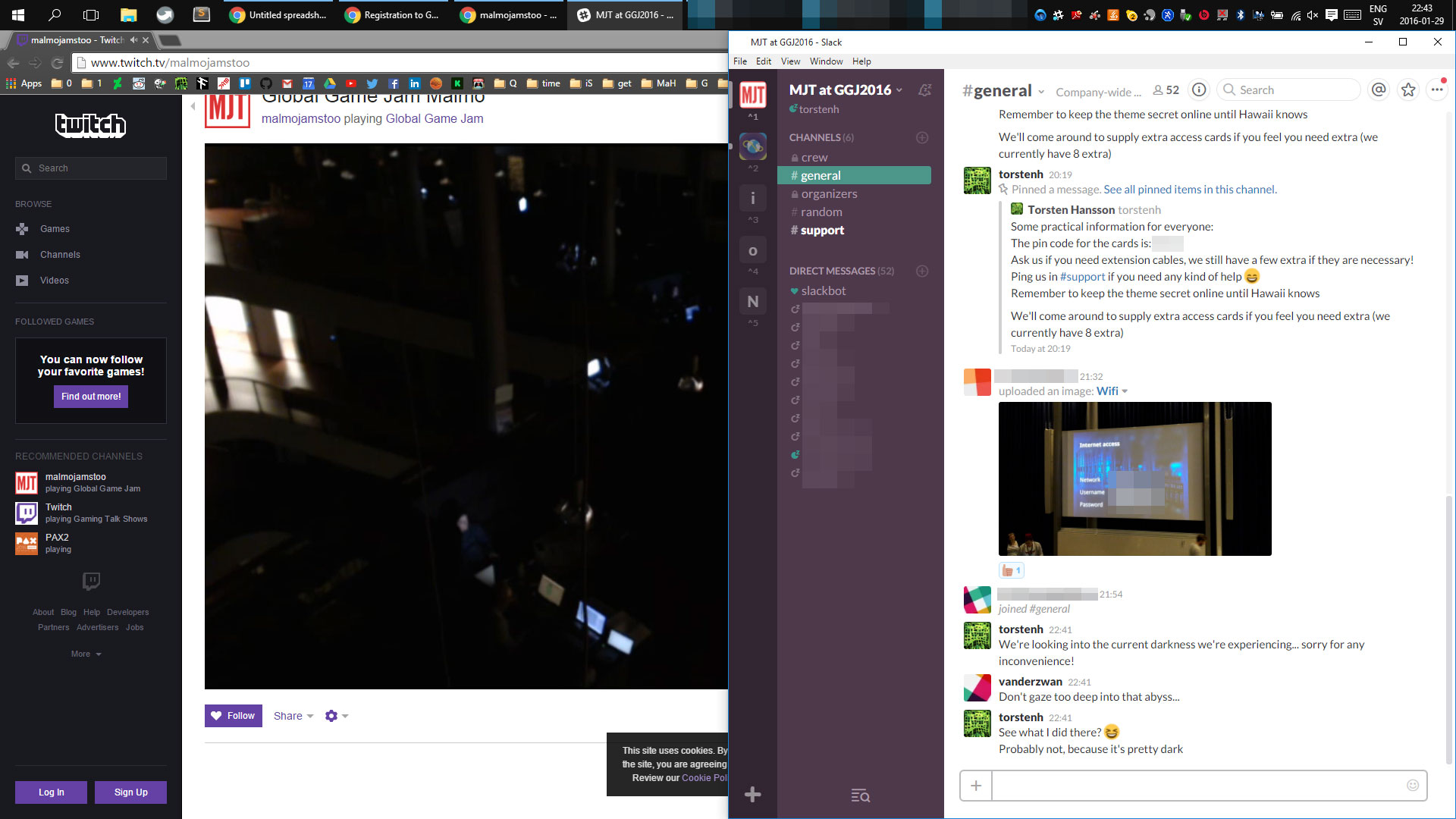Toggle thumbs-up reaction on the Wifi image
The width and height of the screenshot is (1456, 819).
(1012, 570)
